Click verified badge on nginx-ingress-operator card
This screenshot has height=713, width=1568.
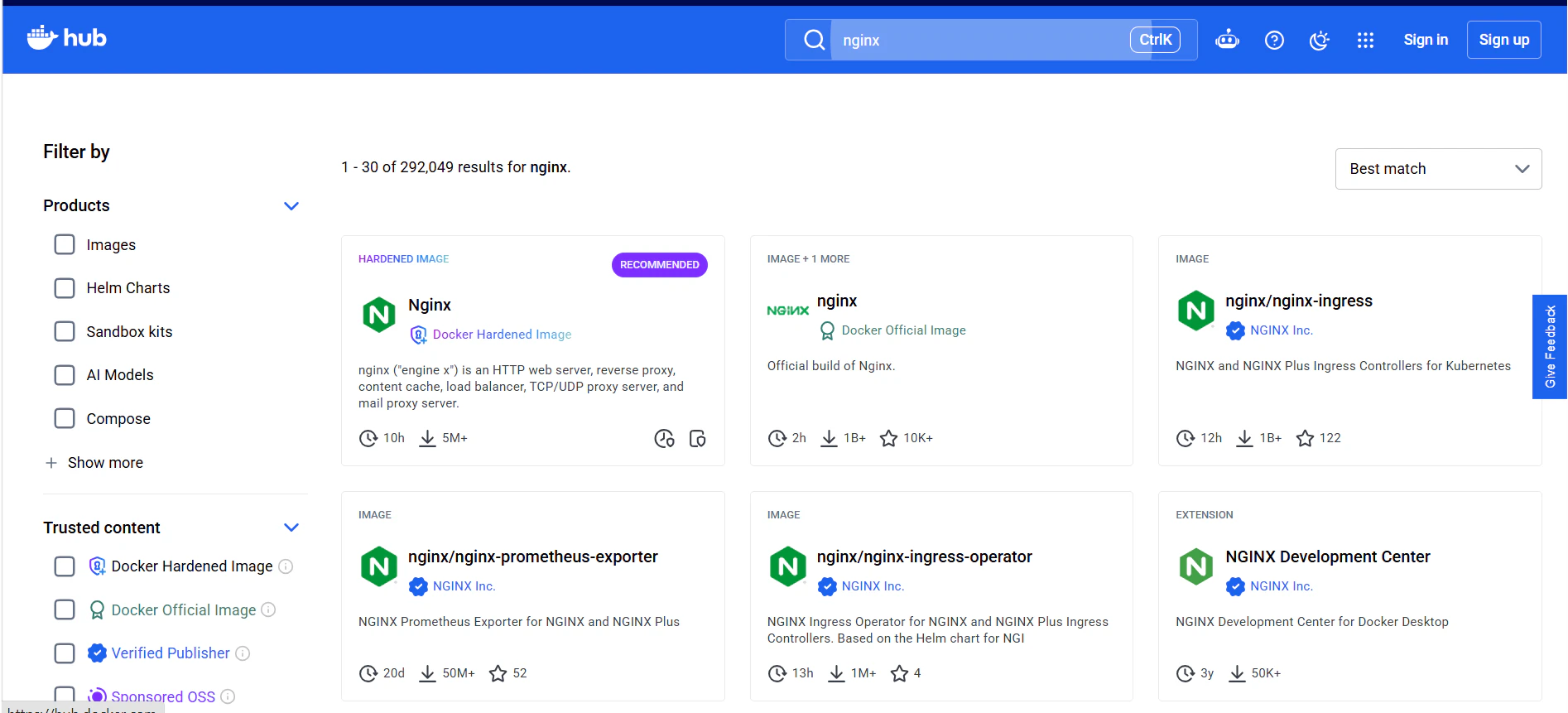click(827, 586)
